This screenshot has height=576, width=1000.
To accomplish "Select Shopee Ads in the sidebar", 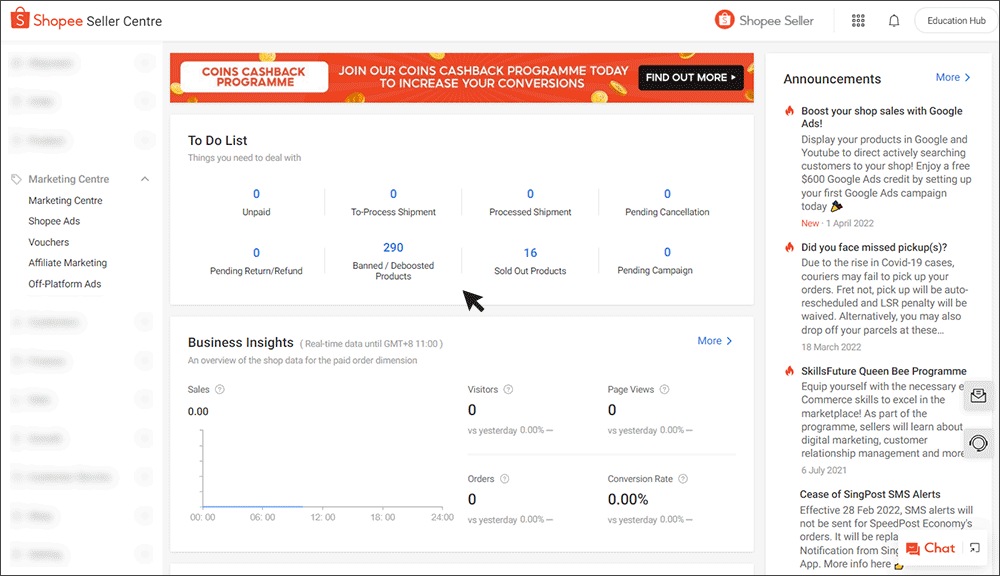I will click(52, 220).
